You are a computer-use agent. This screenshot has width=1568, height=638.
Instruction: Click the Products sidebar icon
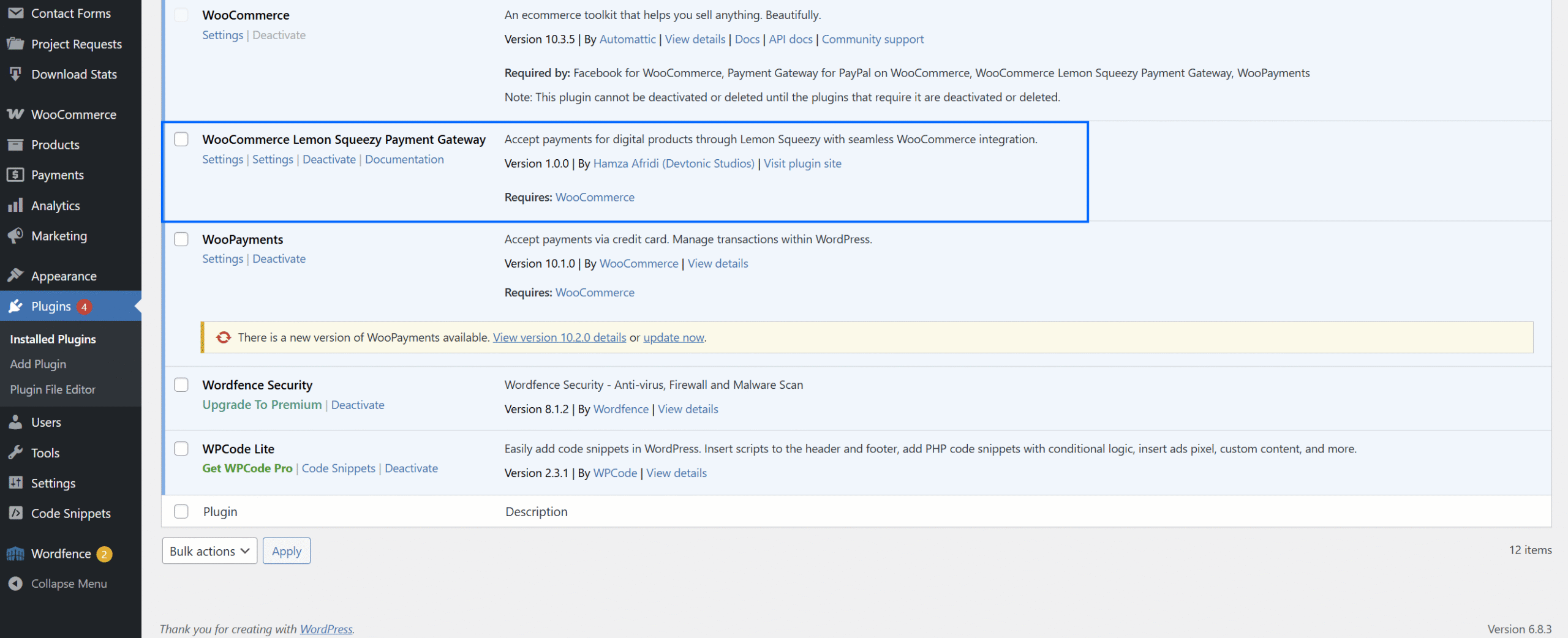15,144
